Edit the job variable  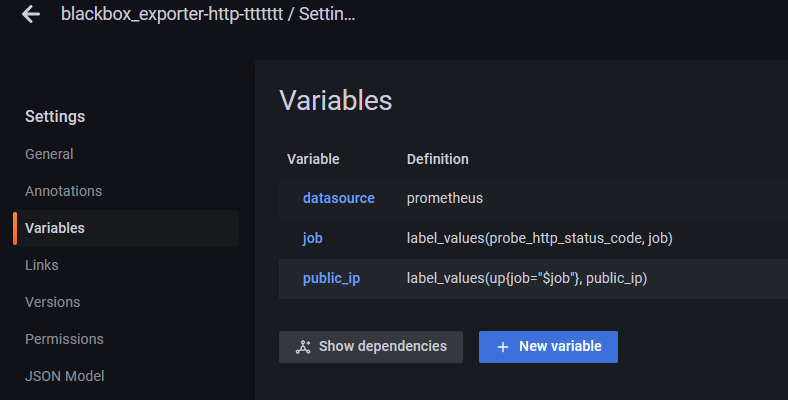(x=312, y=238)
